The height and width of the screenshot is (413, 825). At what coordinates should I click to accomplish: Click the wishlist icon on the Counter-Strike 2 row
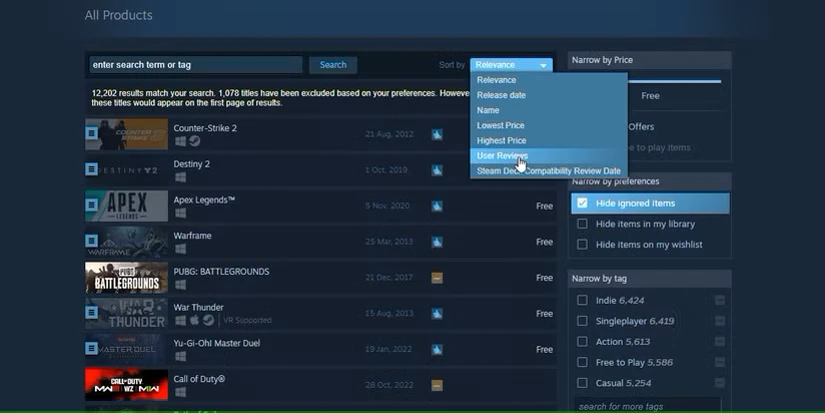point(92,133)
